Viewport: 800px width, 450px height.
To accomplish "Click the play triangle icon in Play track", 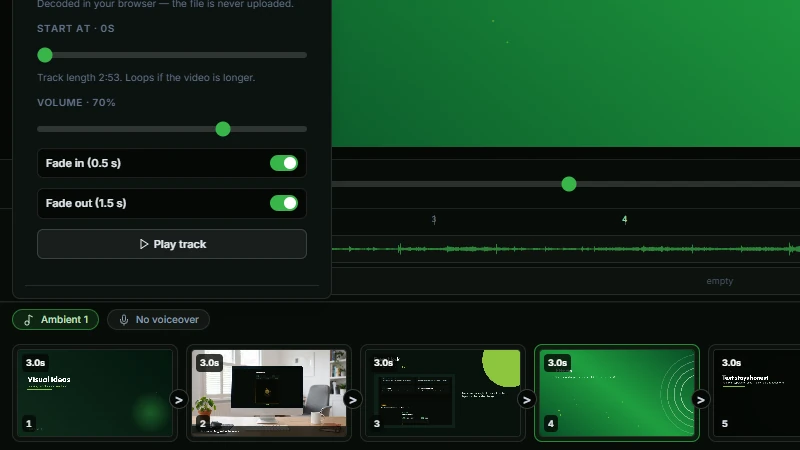I will click(x=144, y=244).
